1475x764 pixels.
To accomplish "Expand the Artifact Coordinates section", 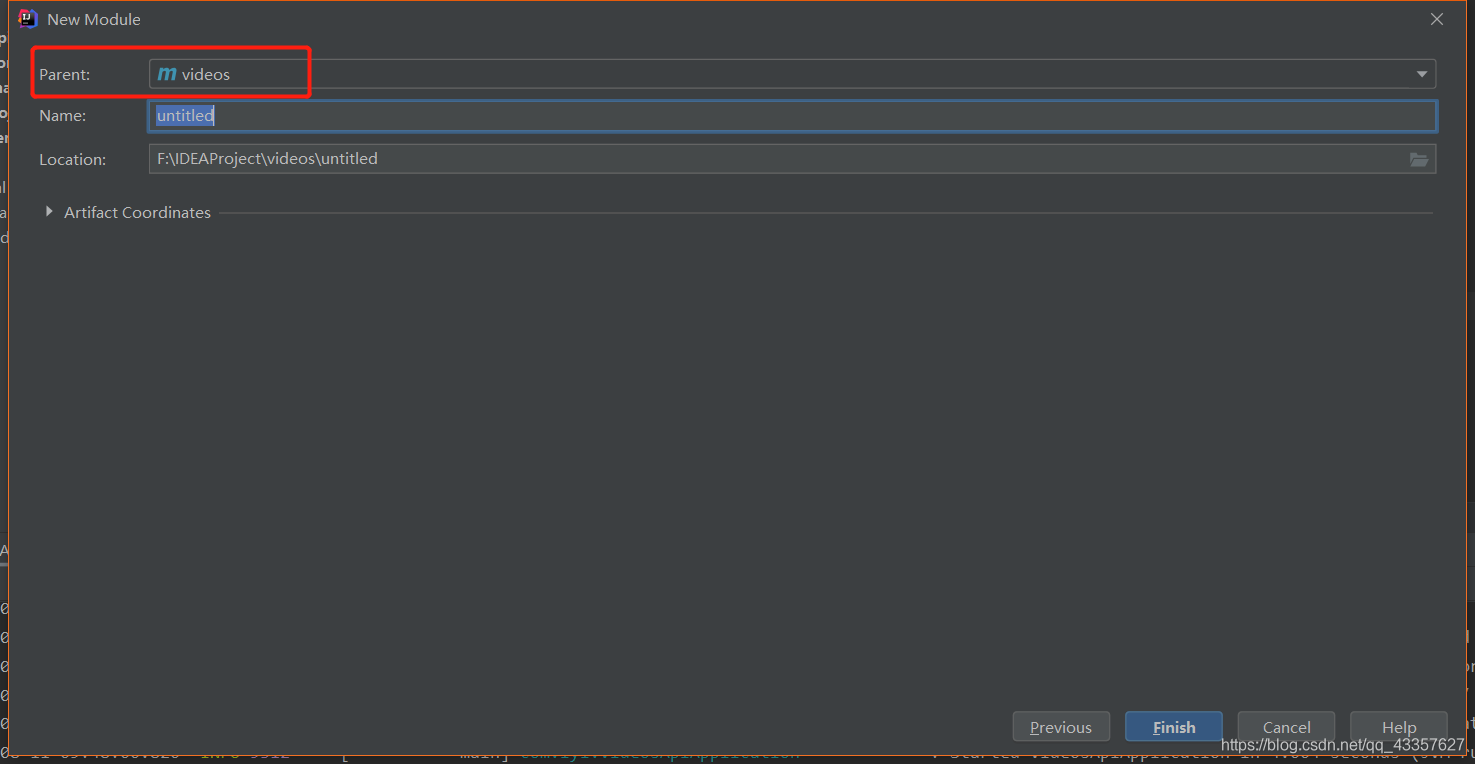I will coord(49,212).
